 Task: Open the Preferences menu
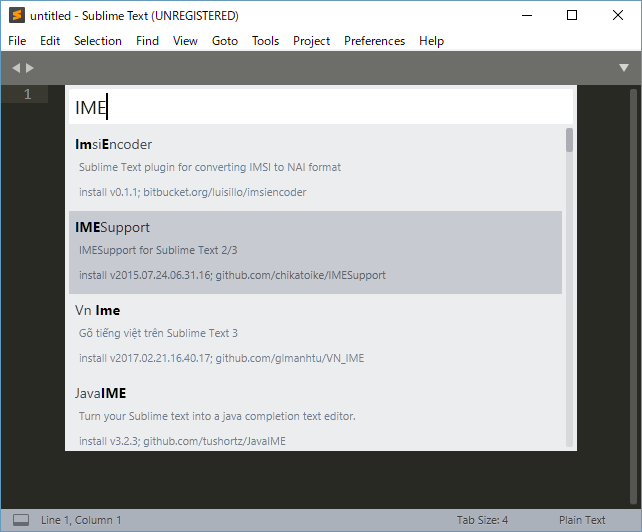click(374, 41)
